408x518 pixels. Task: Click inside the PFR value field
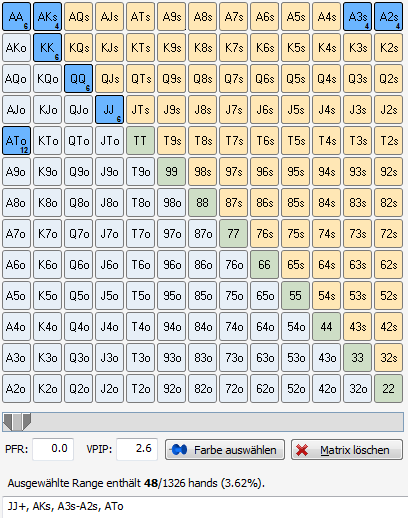[53, 449]
